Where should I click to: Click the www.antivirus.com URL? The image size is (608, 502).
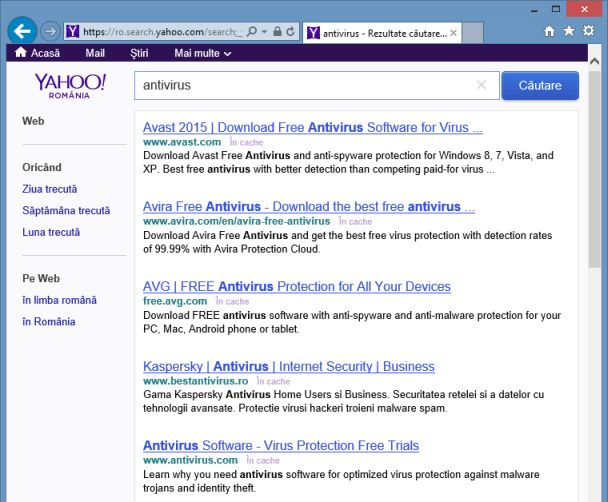[190, 460]
